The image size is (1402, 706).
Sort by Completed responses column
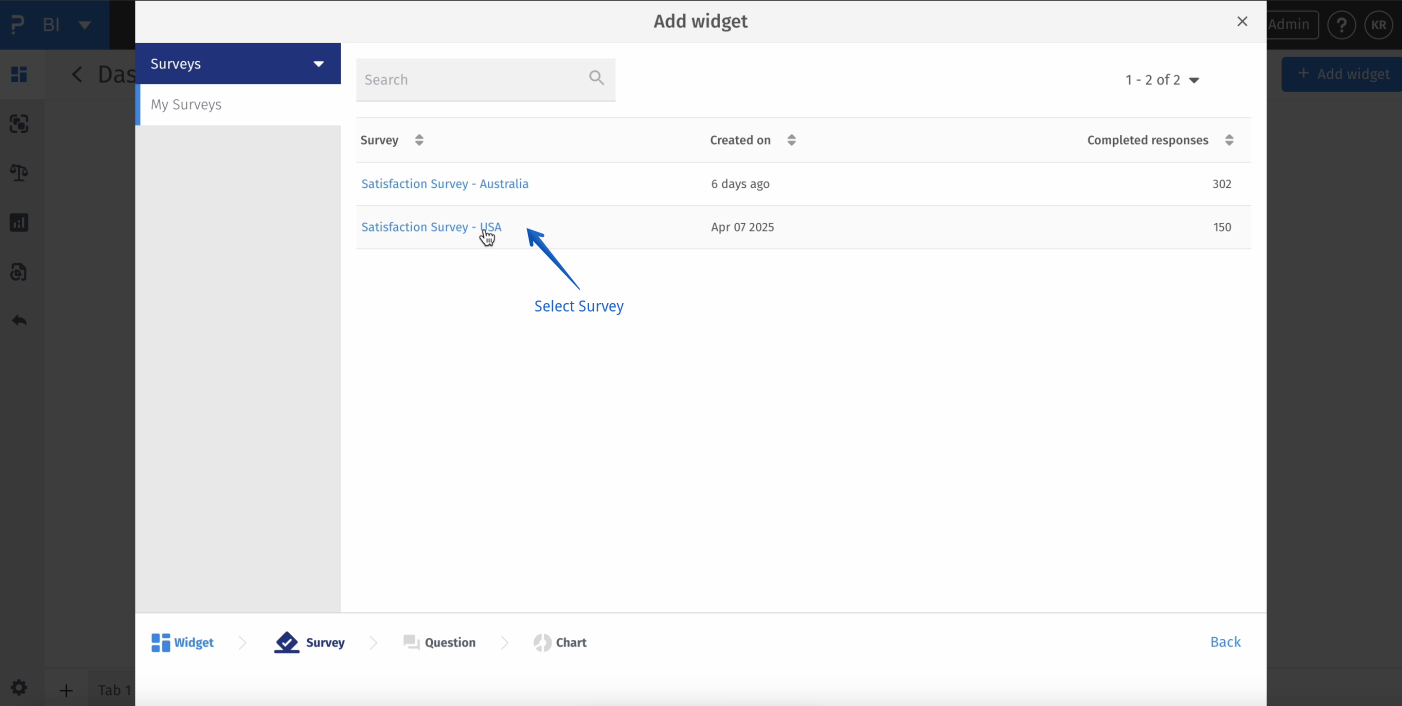(1229, 140)
